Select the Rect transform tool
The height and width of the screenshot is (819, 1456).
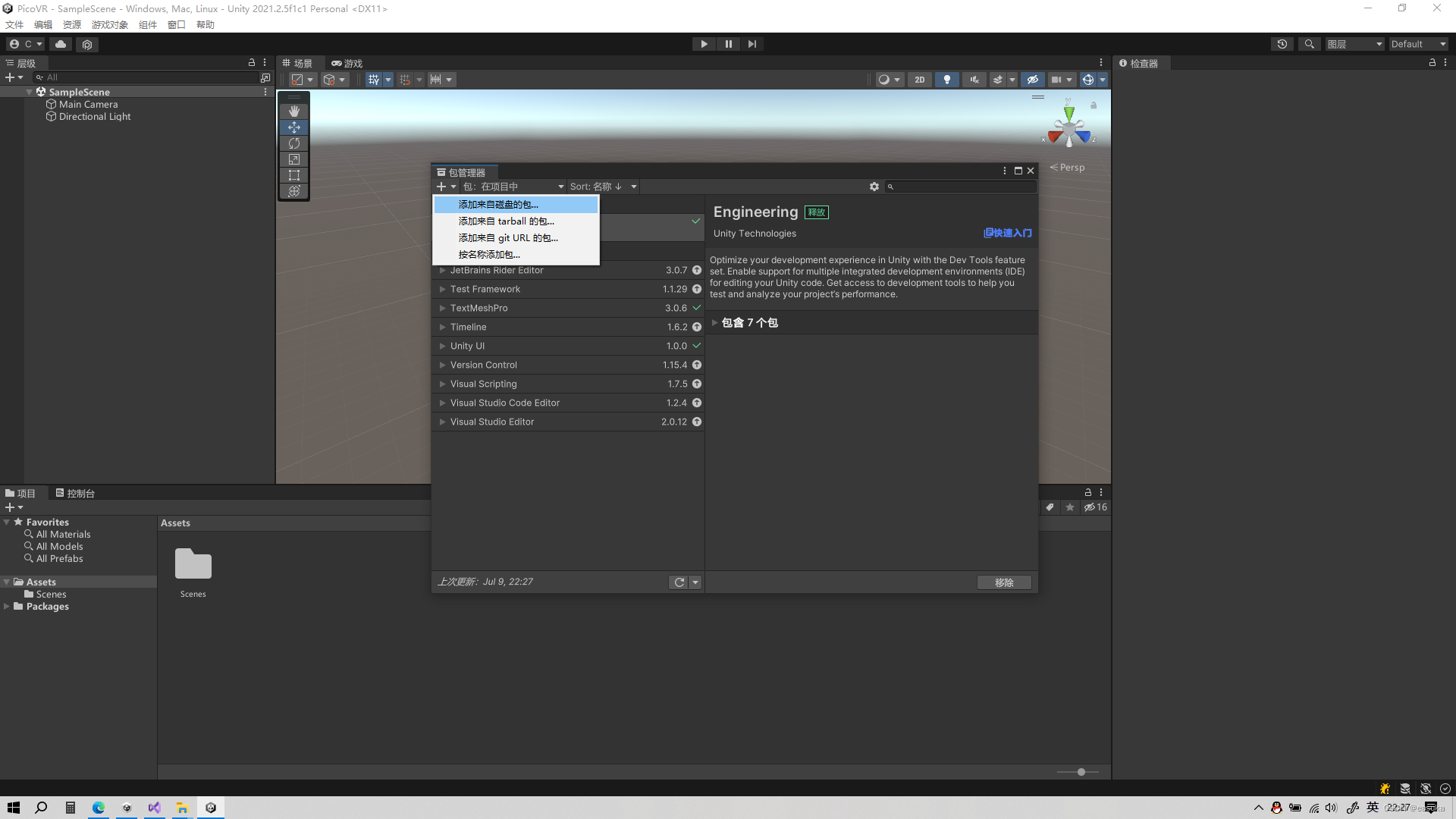pyautogui.click(x=294, y=175)
